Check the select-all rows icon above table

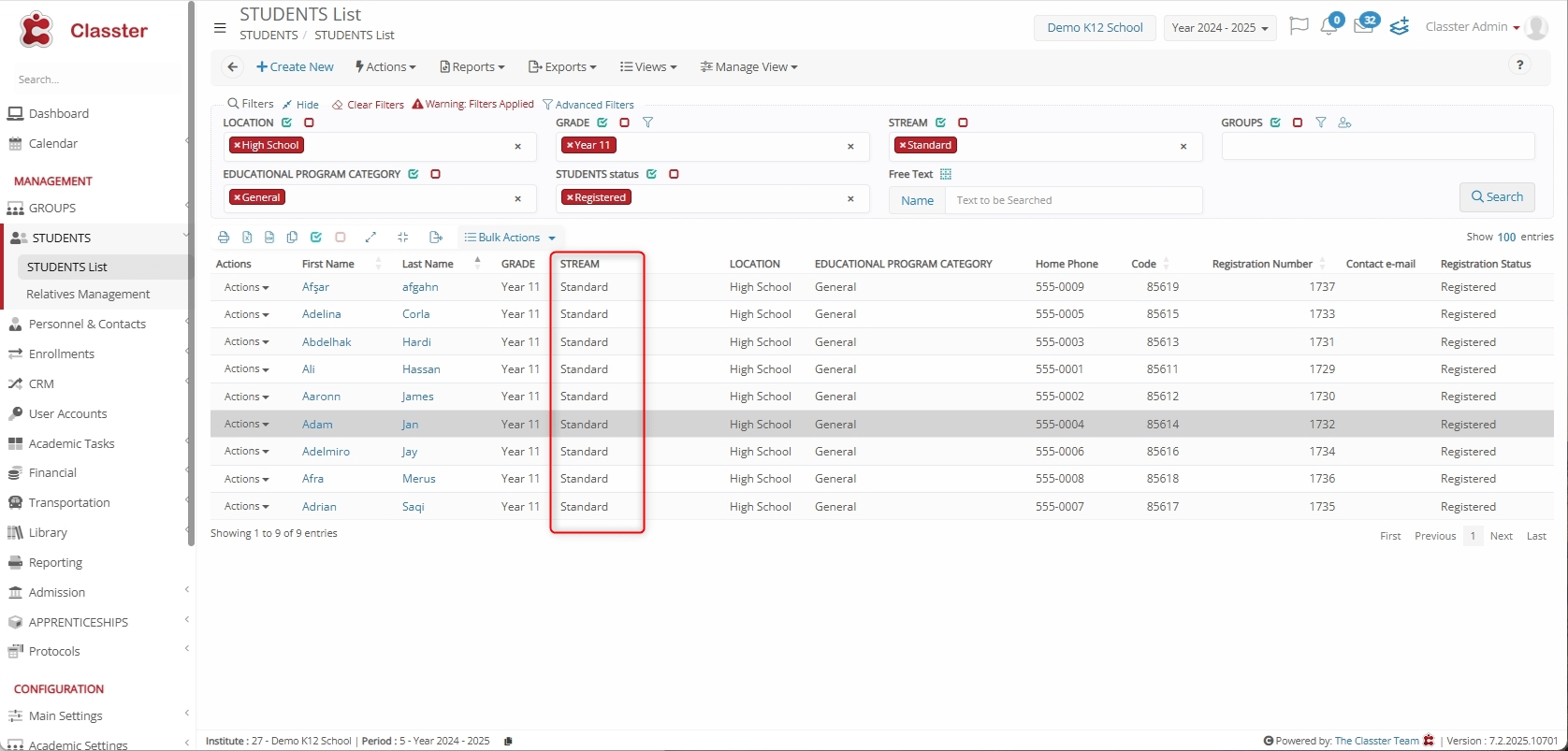tap(316, 238)
